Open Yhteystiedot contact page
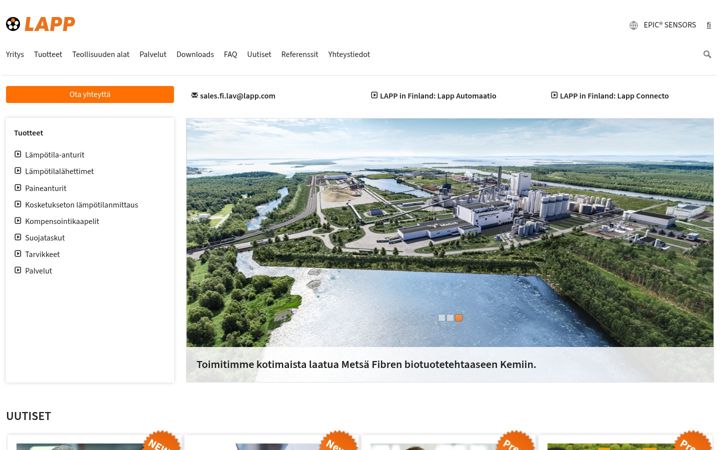The height and width of the screenshot is (450, 720). click(349, 54)
